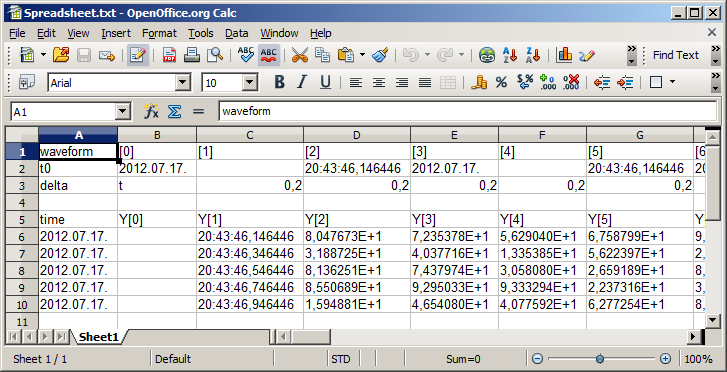Toggle Italic formatting

click(302, 83)
